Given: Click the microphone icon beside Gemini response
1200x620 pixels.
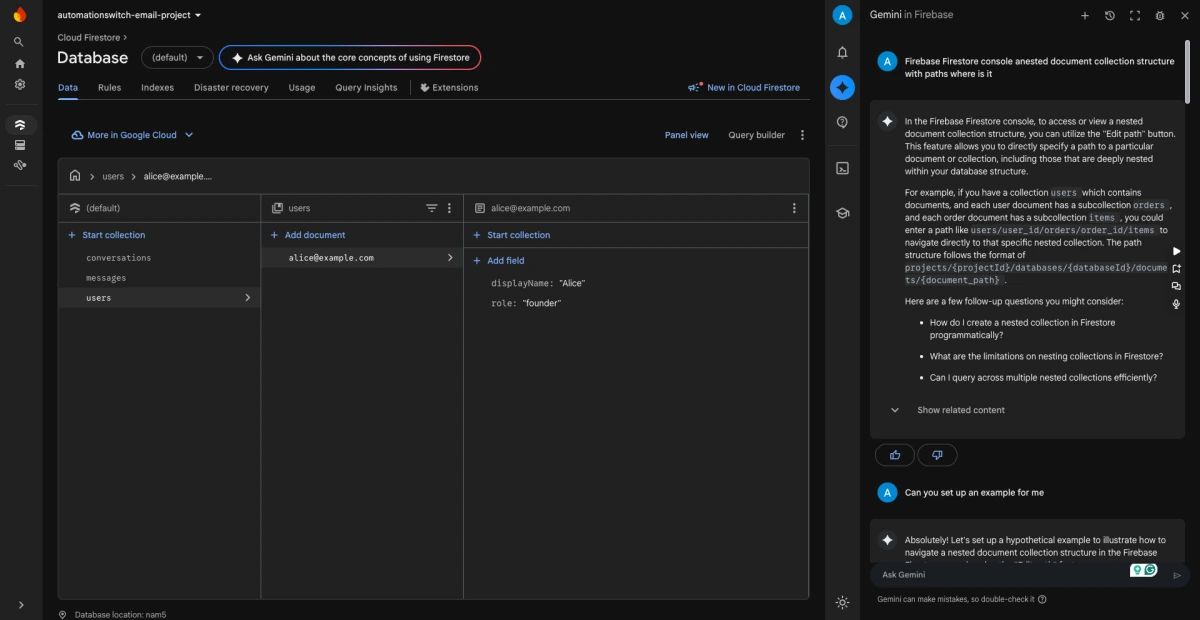Looking at the screenshot, I should [x=1176, y=304].
